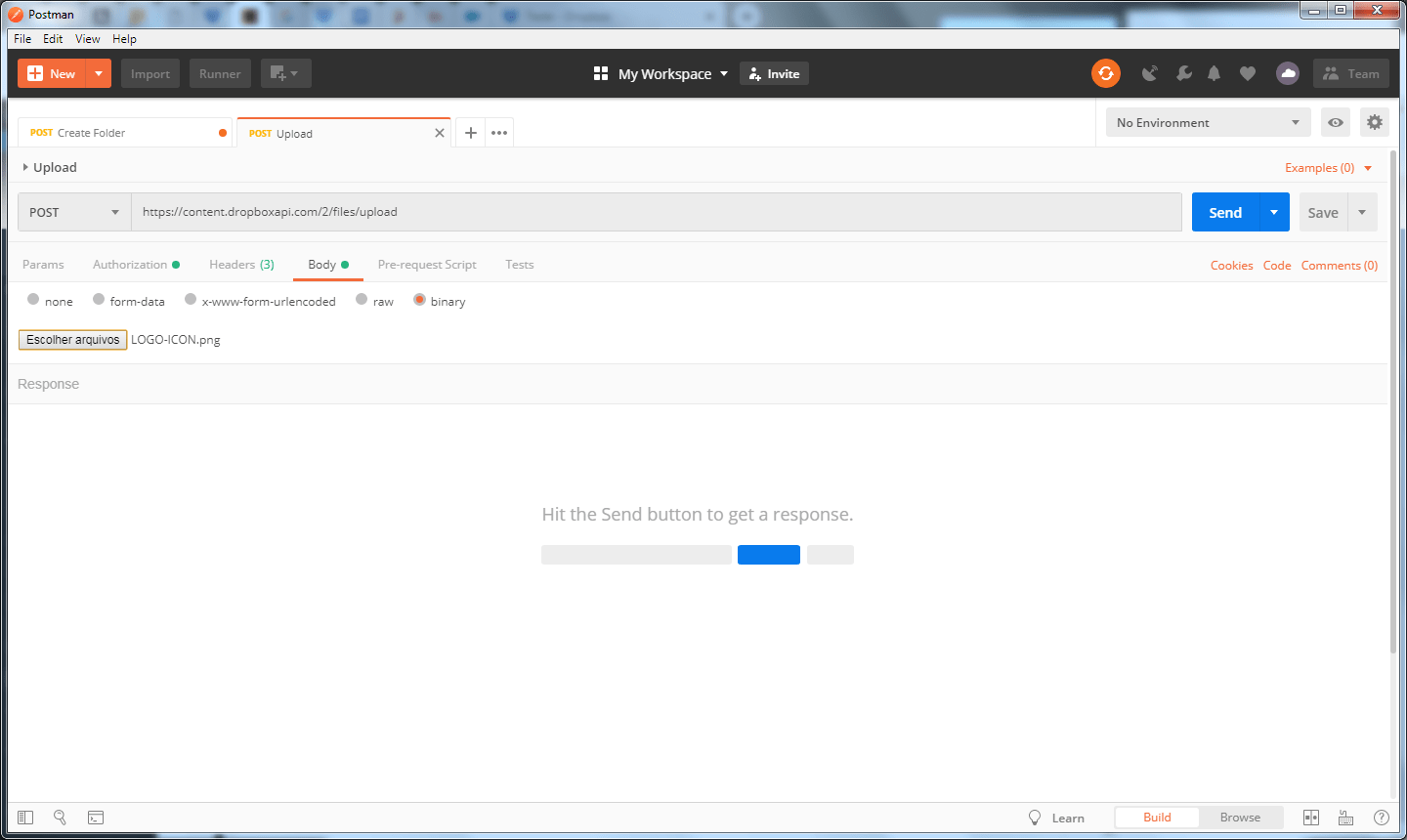Select the binary body type
Viewport: 1407px width, 840px height.
pyautogui.click(x=419, y=300)
